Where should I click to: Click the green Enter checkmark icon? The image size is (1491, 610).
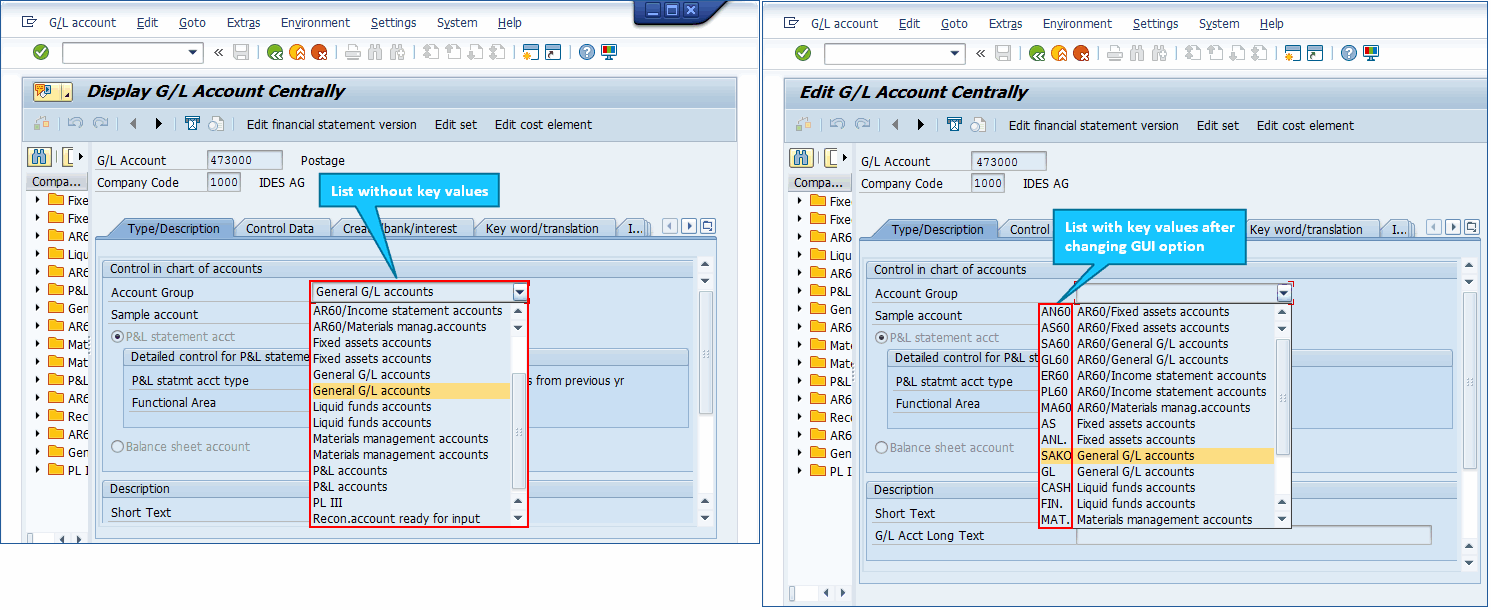point(40,52)
